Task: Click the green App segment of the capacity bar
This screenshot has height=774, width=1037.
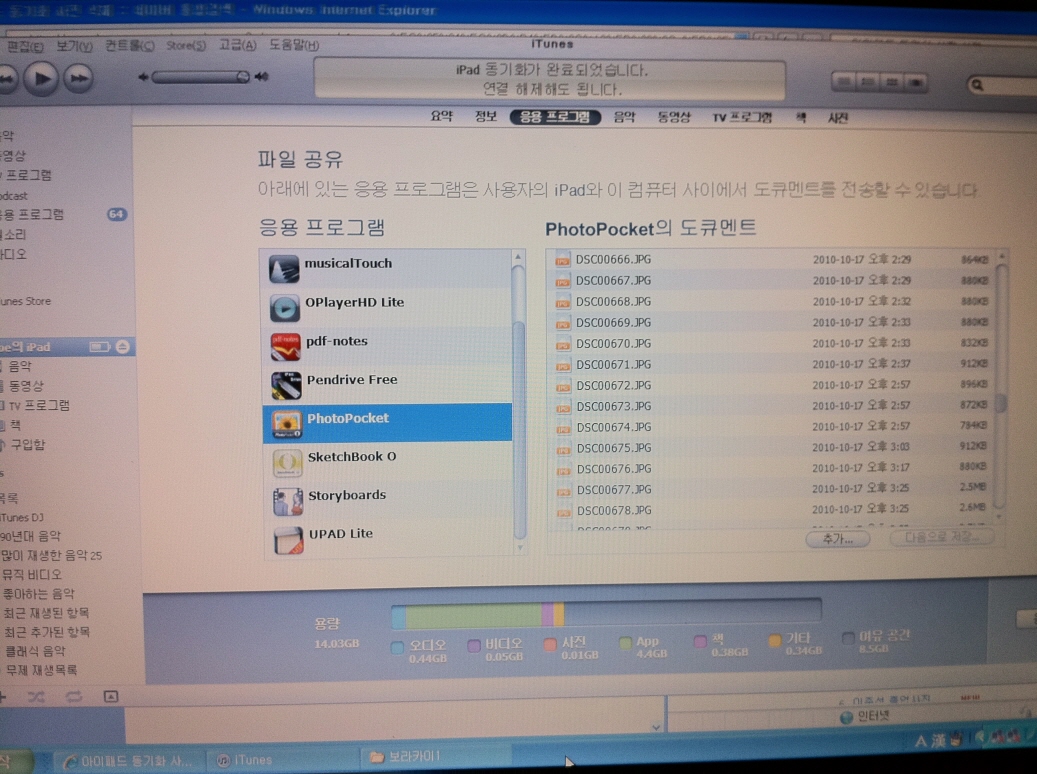Action: 474,616
